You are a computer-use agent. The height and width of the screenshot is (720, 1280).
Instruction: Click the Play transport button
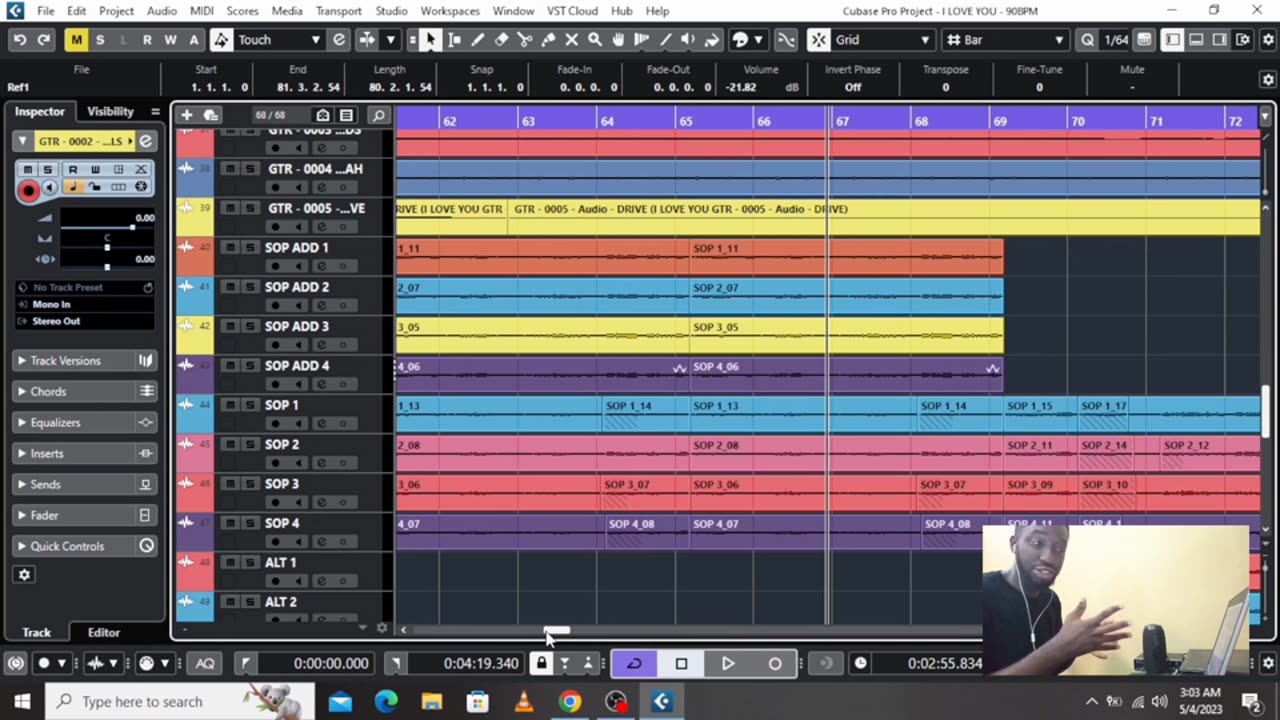click(728, 663)
